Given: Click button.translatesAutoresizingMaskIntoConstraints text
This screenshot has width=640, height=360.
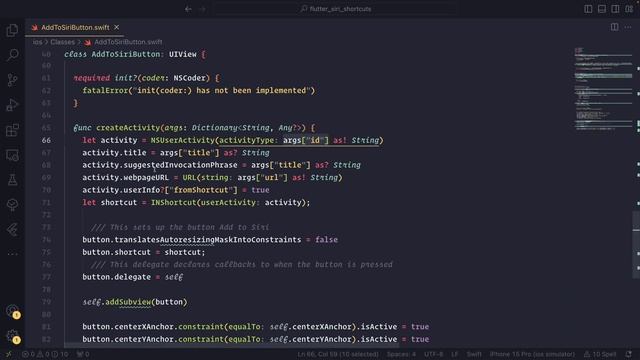Looking at the screenshot, I should click(x=191, y=240).
